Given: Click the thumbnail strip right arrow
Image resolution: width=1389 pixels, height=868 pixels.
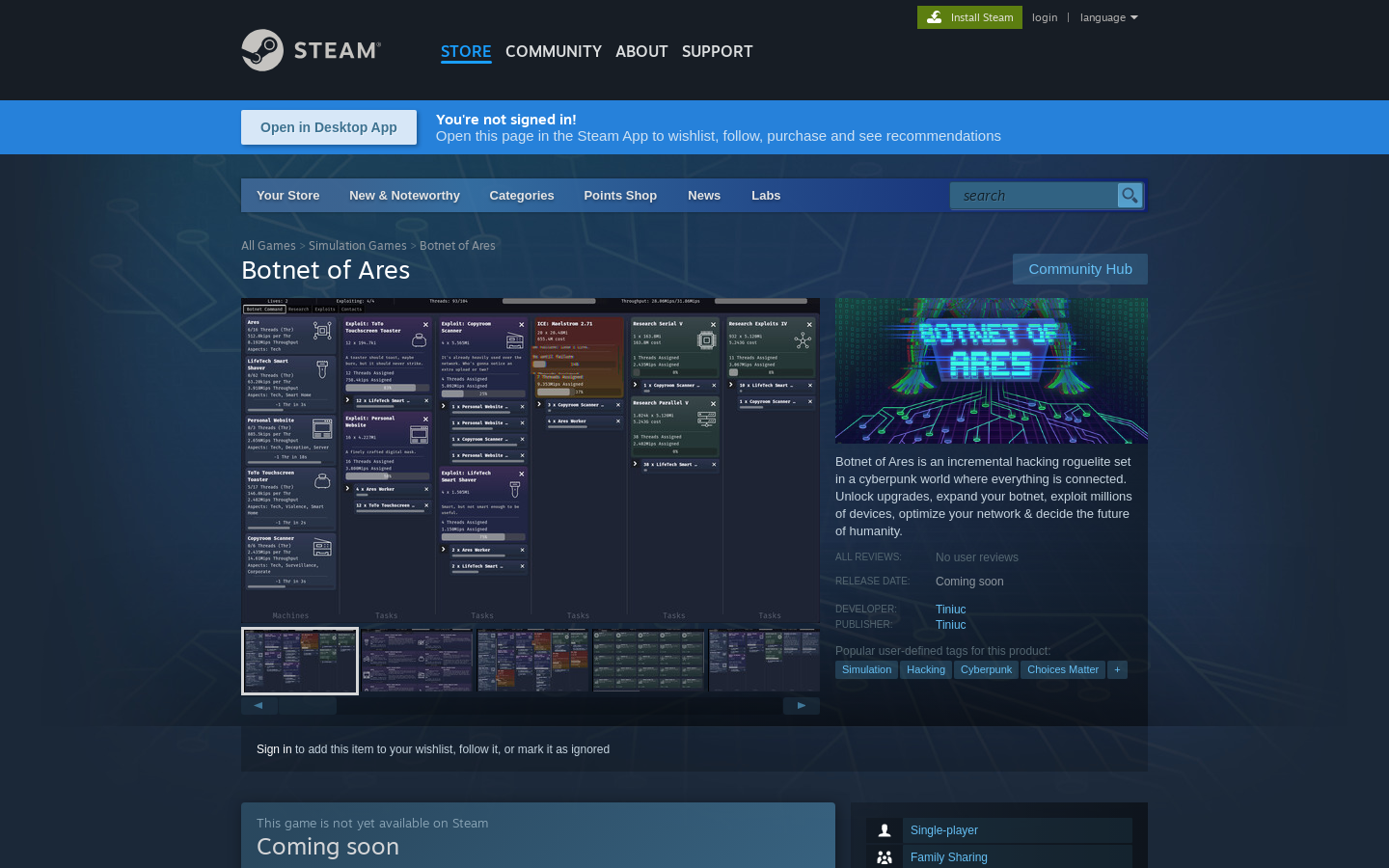Looking at the screenshot, I should pos(802,706).
